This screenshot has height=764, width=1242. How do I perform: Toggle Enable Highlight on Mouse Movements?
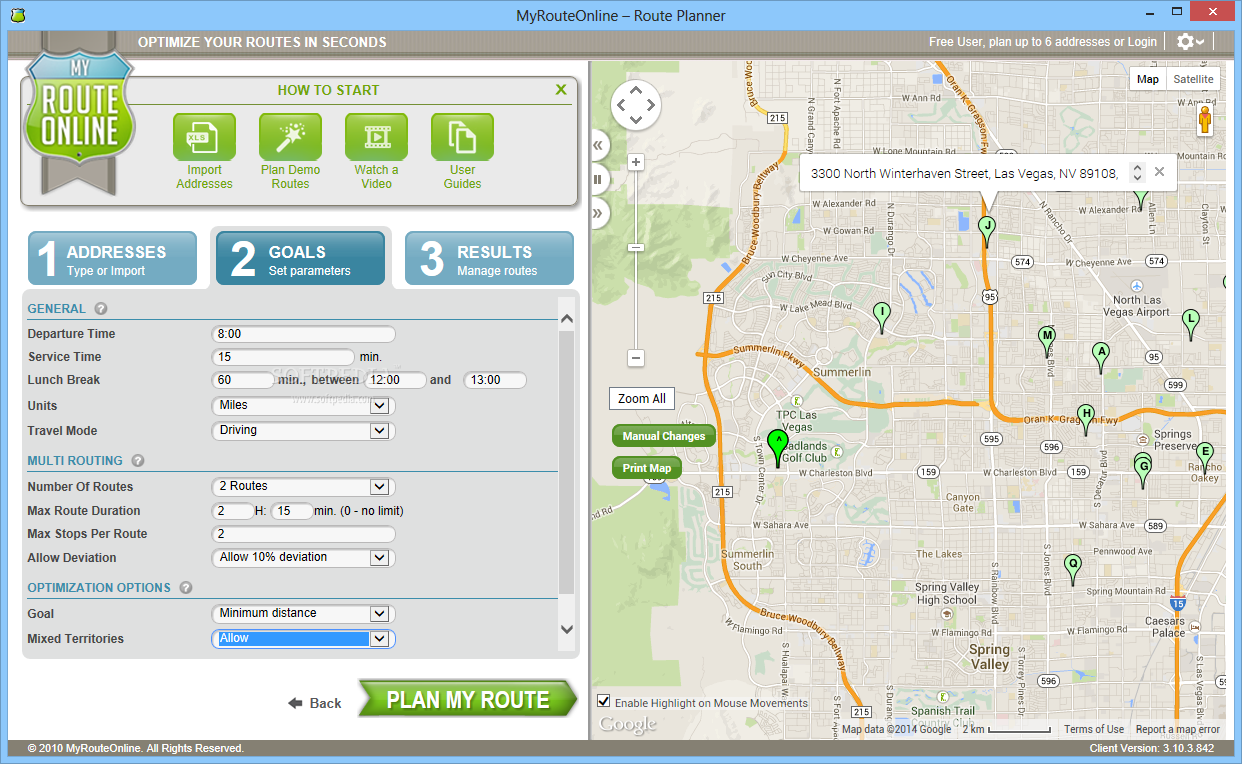point(603,702)
